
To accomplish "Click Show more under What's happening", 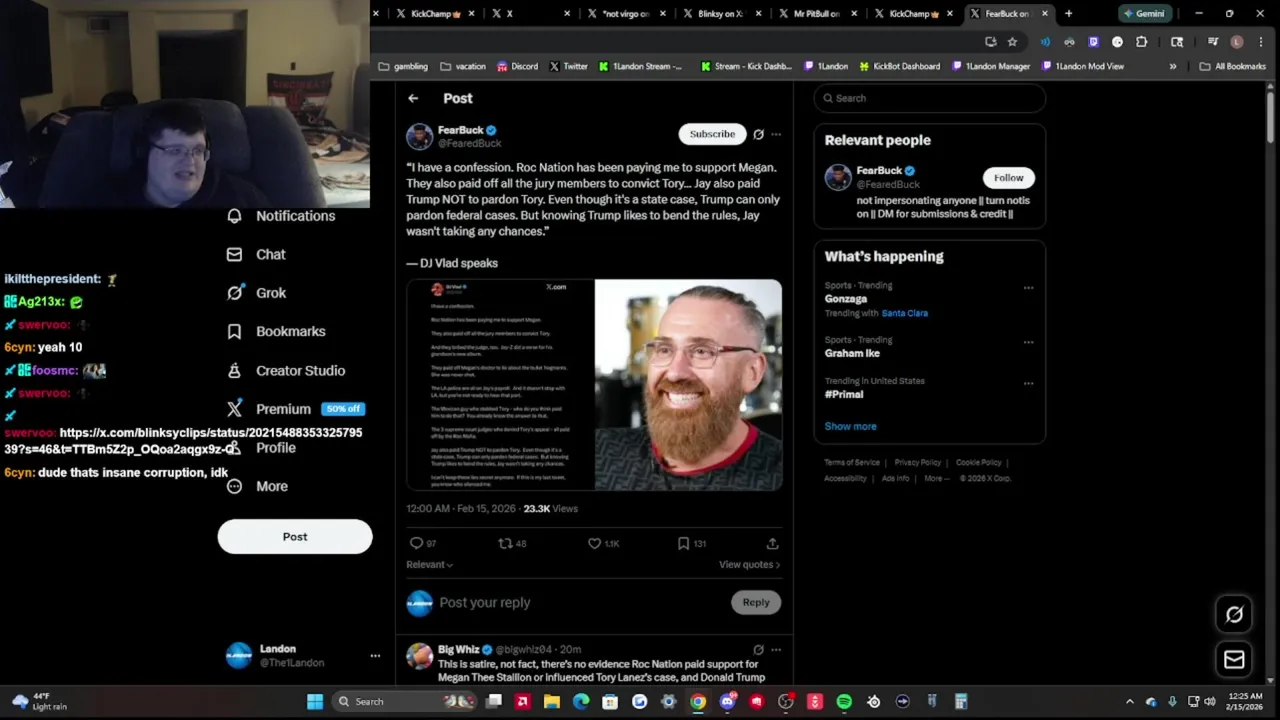I will 850,427.
